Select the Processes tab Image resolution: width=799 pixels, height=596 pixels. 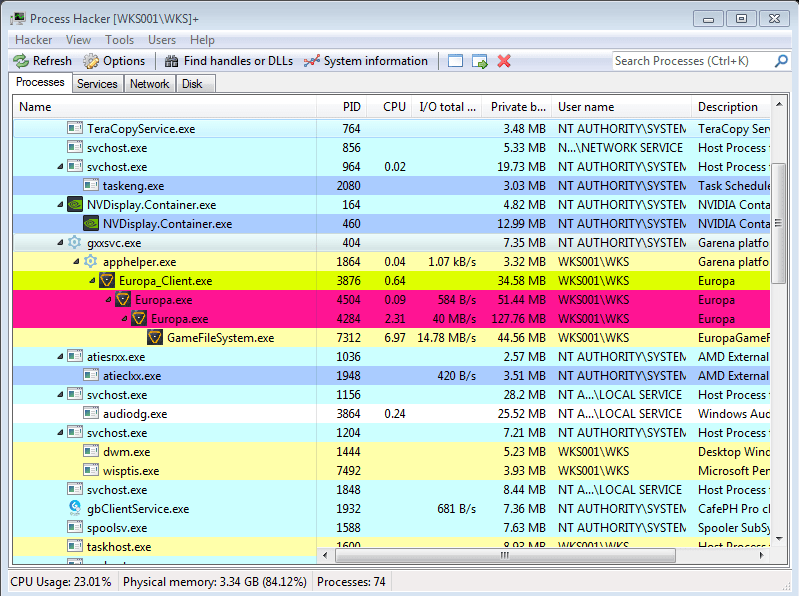[x=40, y=83]
